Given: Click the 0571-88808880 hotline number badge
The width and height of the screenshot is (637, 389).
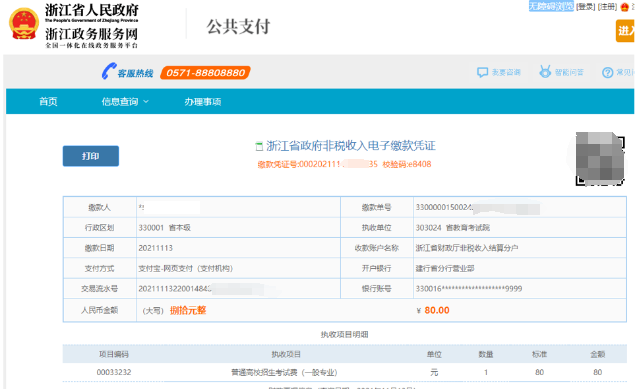Looking at the screenshot, I should coord(205,73).
